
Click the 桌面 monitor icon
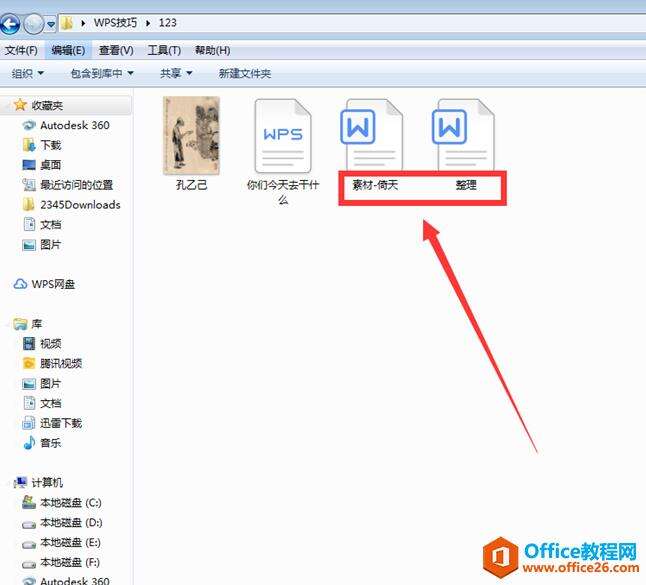(x=29, y=165)
